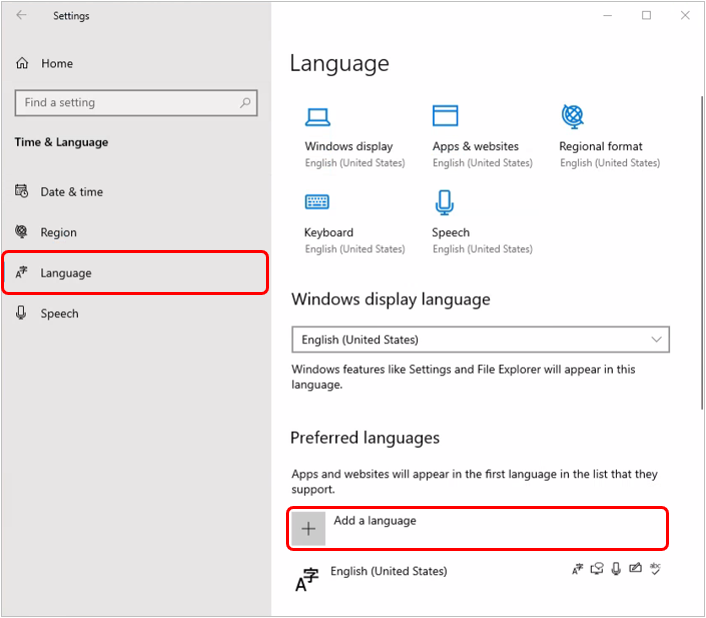The height and width of the screenshot is (618, 706).
Task: Click the dropdown chevron arrow
Action: (x=656, y=339)
